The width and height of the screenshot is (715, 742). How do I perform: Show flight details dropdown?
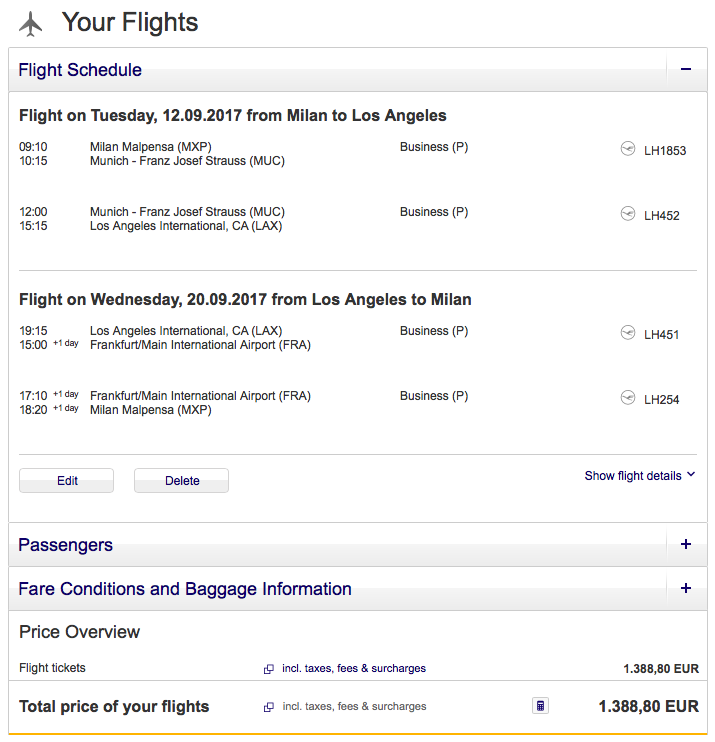[640, 476]
